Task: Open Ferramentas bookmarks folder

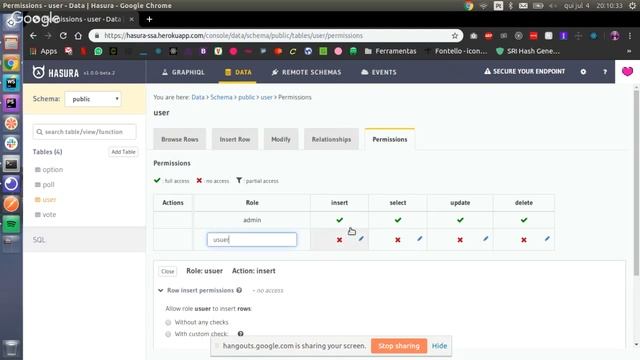Action: pyautogui.click(x=390, y=51)
